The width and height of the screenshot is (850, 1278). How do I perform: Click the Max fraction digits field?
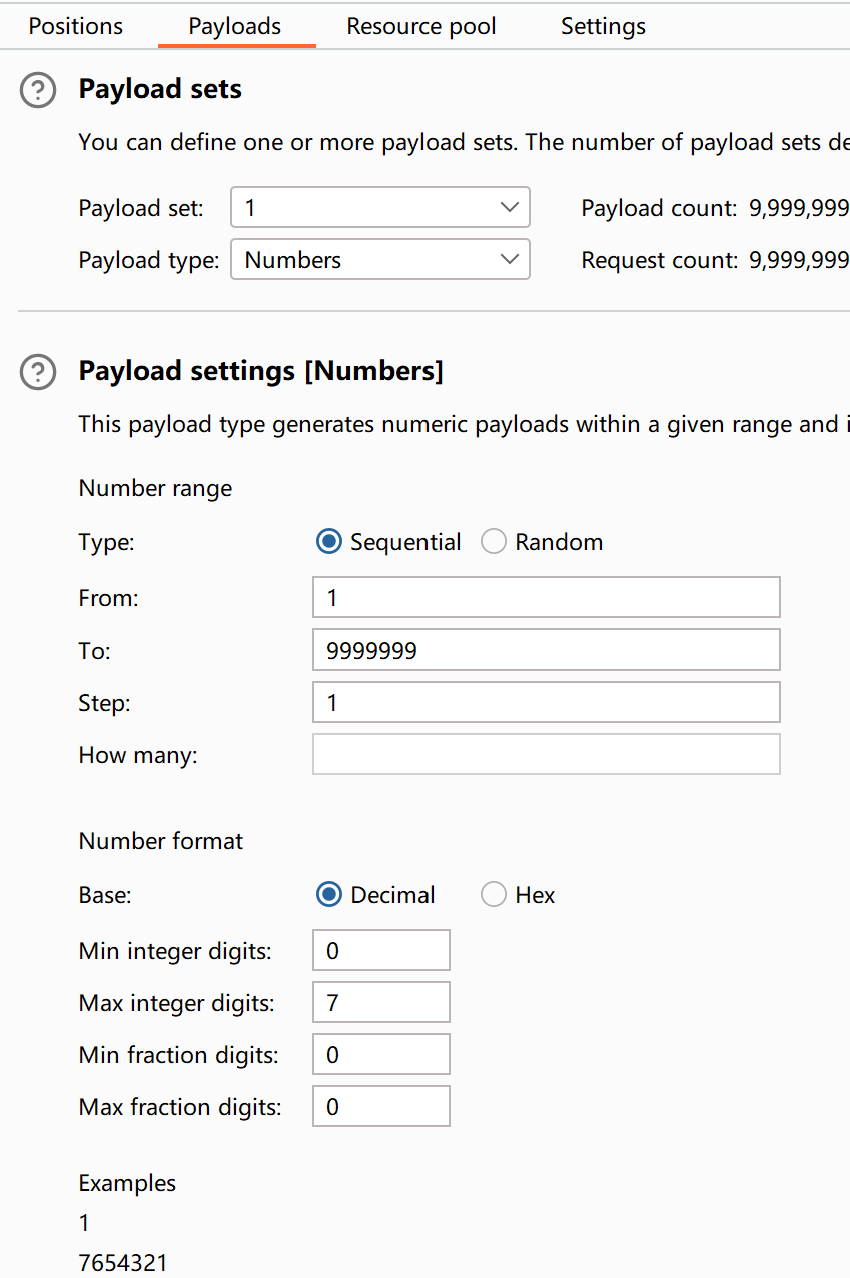point(381,1106)
